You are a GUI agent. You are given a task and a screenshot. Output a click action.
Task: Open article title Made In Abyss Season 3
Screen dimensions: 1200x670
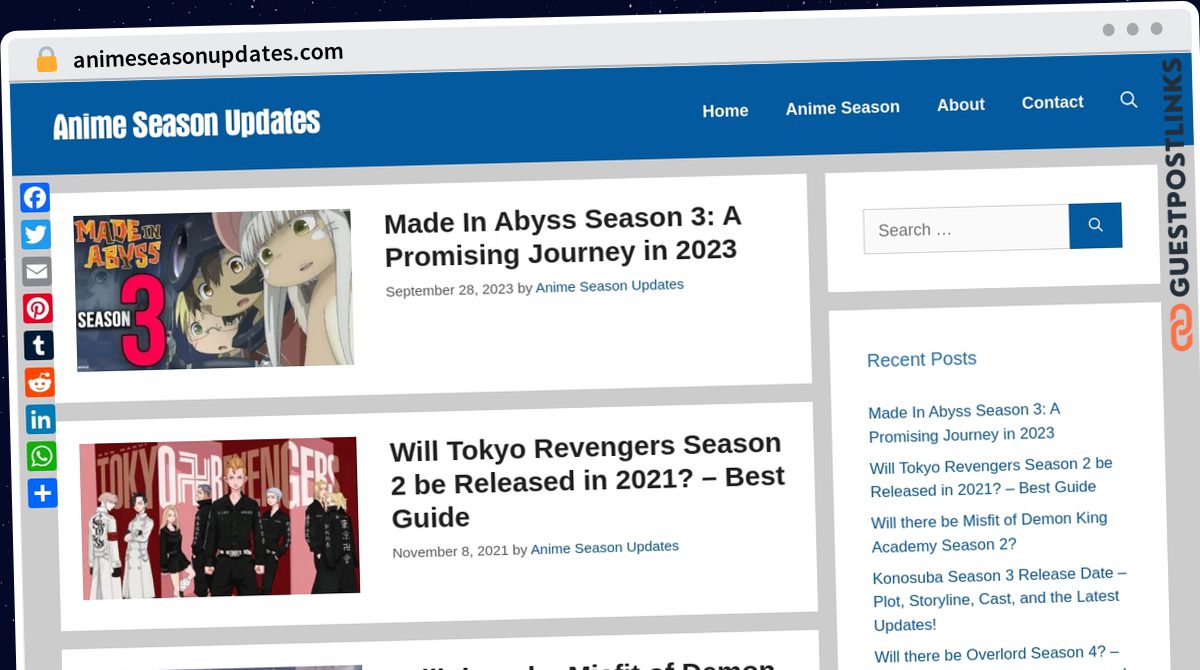click(563, 236)
